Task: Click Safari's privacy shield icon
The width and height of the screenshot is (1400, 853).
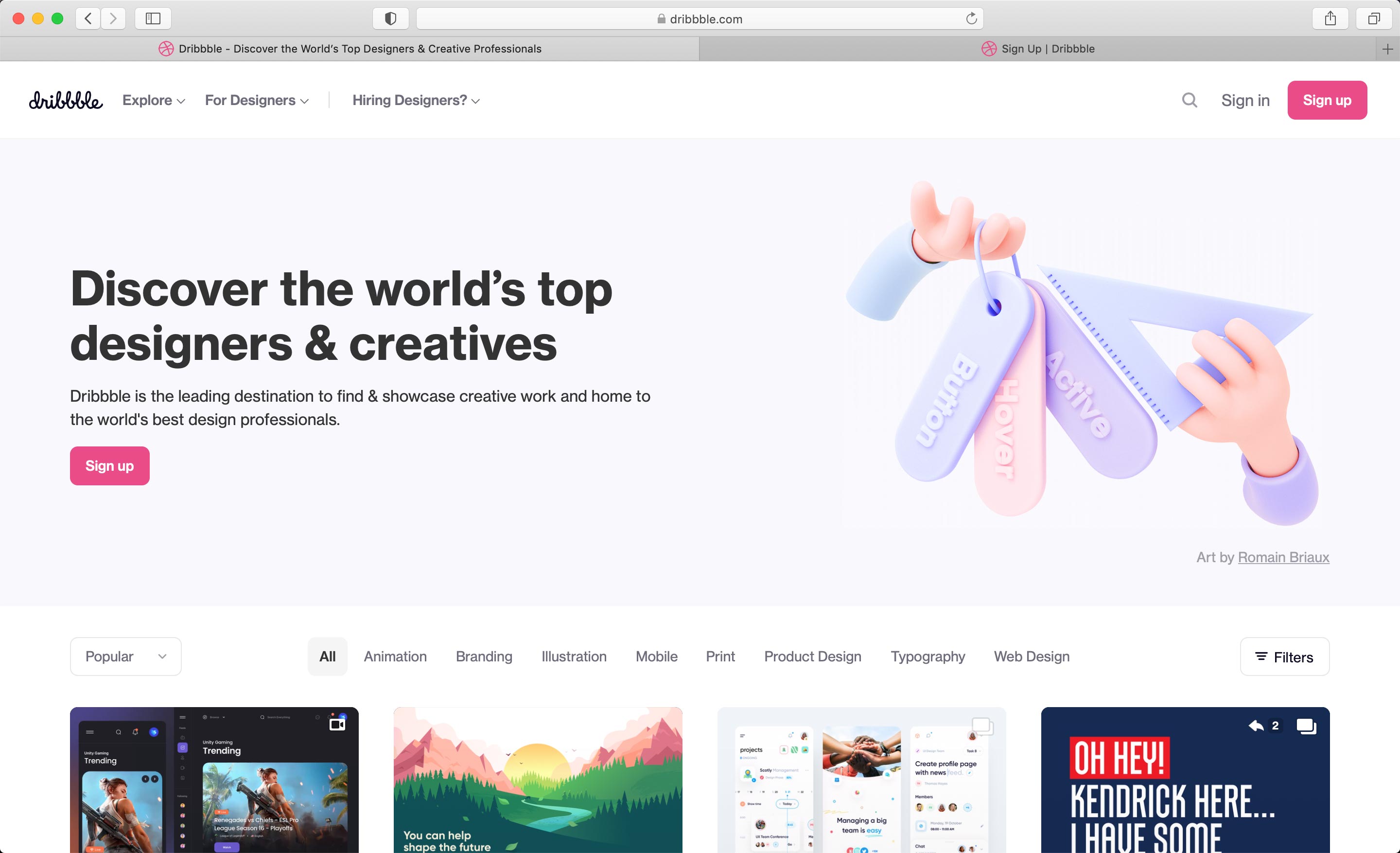Action: 390,19
